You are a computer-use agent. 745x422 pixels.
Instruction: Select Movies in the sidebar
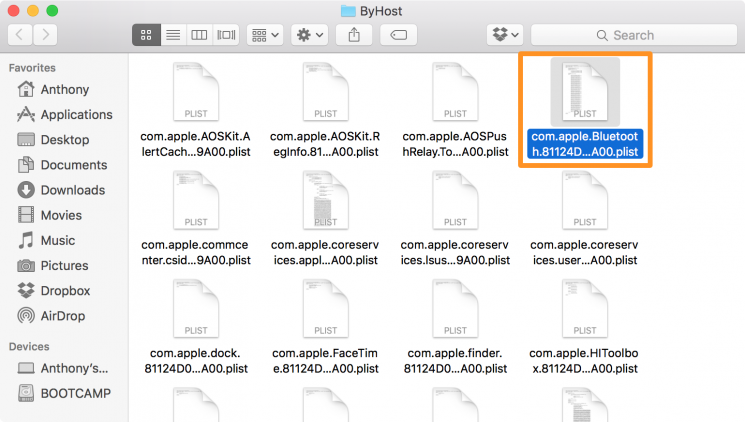coord(49,215)
